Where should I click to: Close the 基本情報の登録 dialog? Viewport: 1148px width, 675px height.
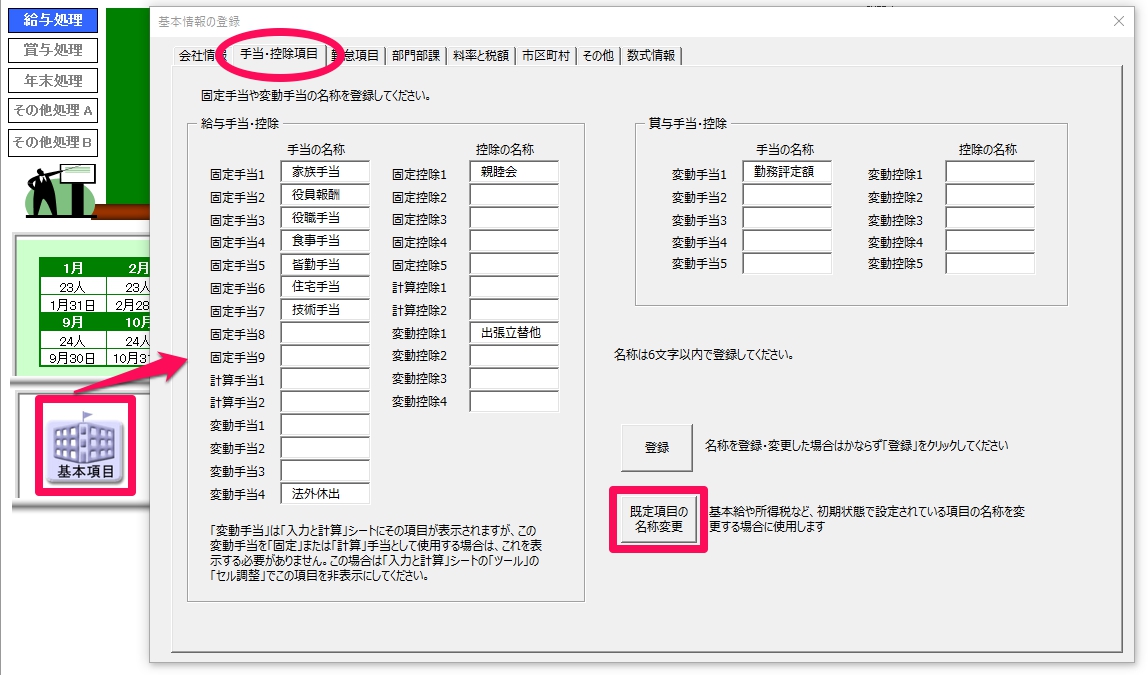(1119, 21)
